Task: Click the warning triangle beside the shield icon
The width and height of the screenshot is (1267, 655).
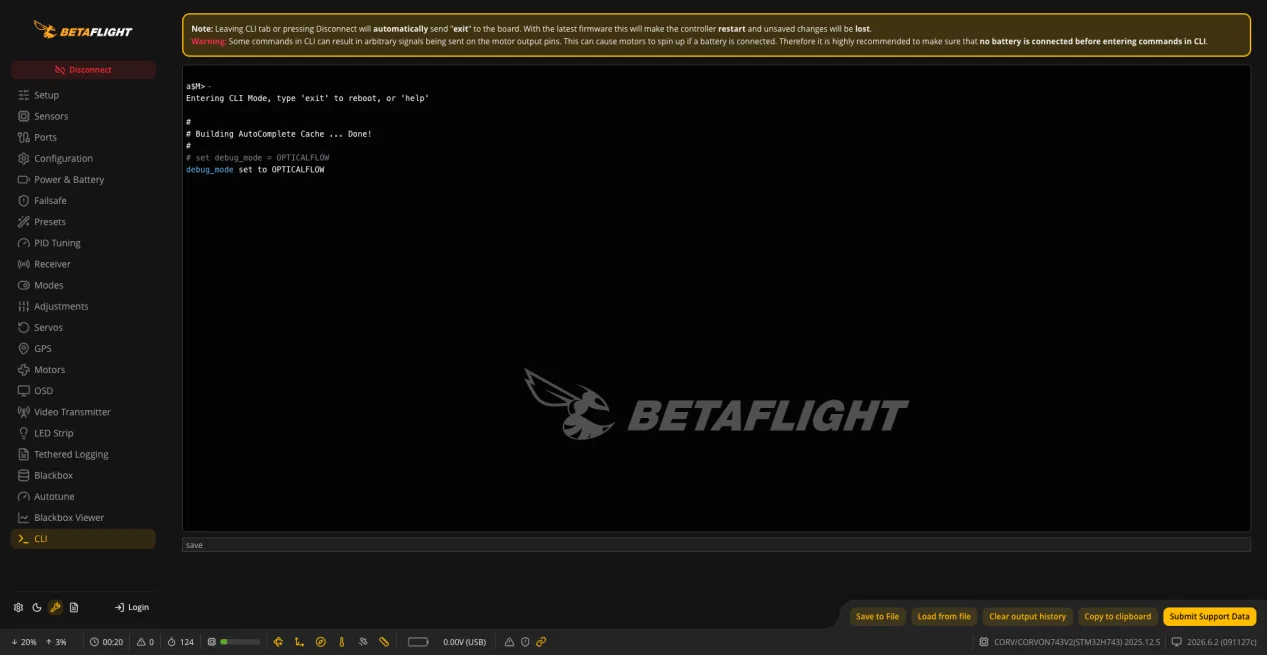Action: click(x=509, y=642)
